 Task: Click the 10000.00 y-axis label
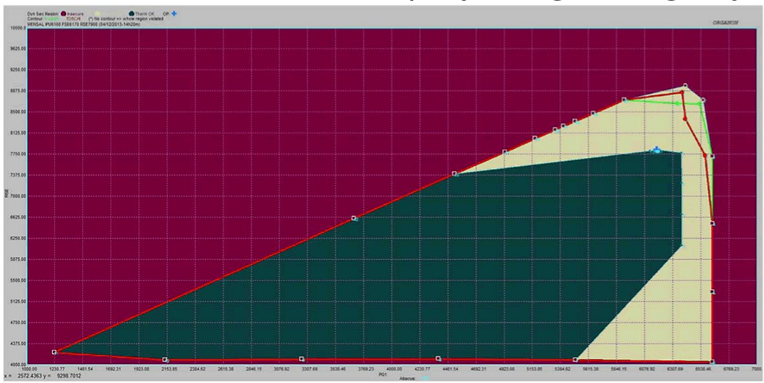pos(18,28)
